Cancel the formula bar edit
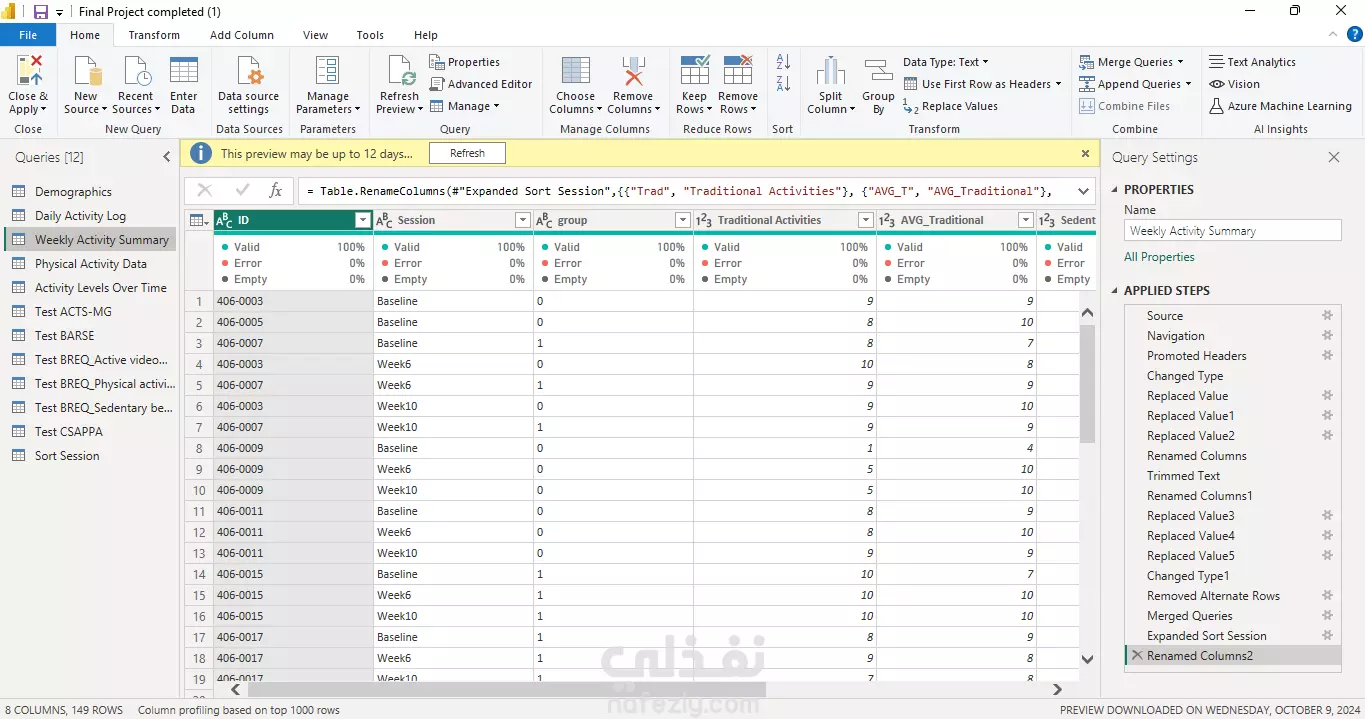Screen dimensions: 1365x719 (205, 190)
